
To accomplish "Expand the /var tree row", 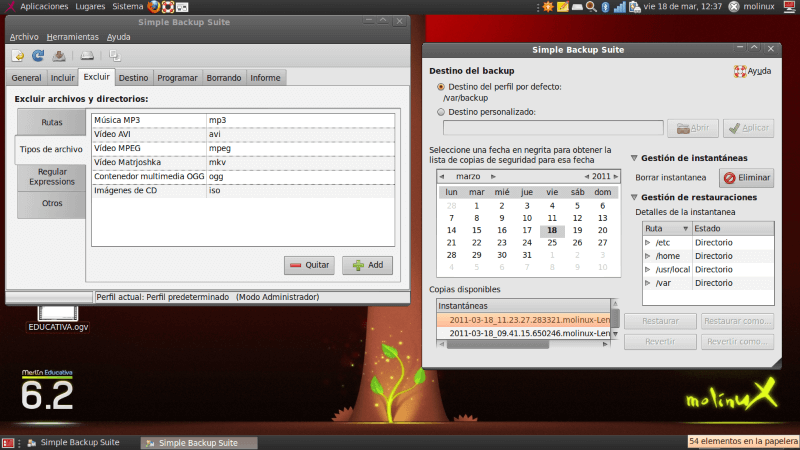I will pyautogui.click(x=647, y=283).
